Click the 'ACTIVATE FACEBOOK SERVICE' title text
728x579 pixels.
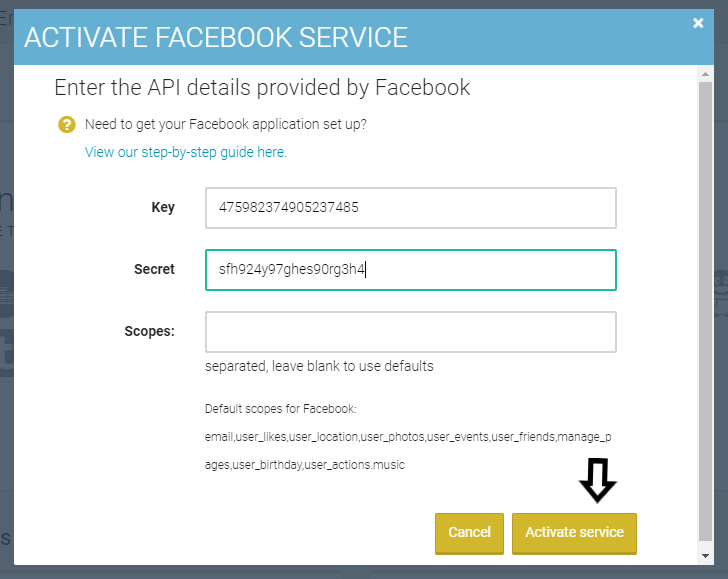(x=216, y=38)
